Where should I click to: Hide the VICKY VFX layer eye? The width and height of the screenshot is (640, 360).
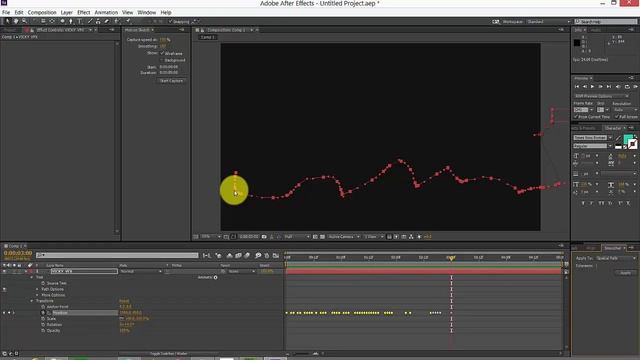(x=4, y=271)
